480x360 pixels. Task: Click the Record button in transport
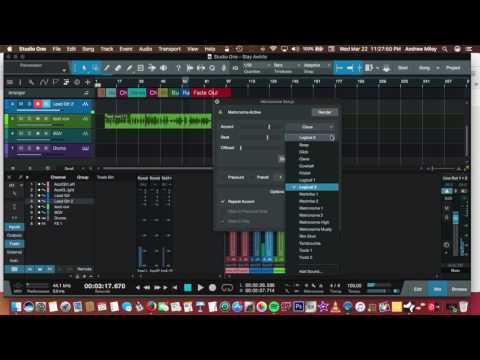pos(212,287)
